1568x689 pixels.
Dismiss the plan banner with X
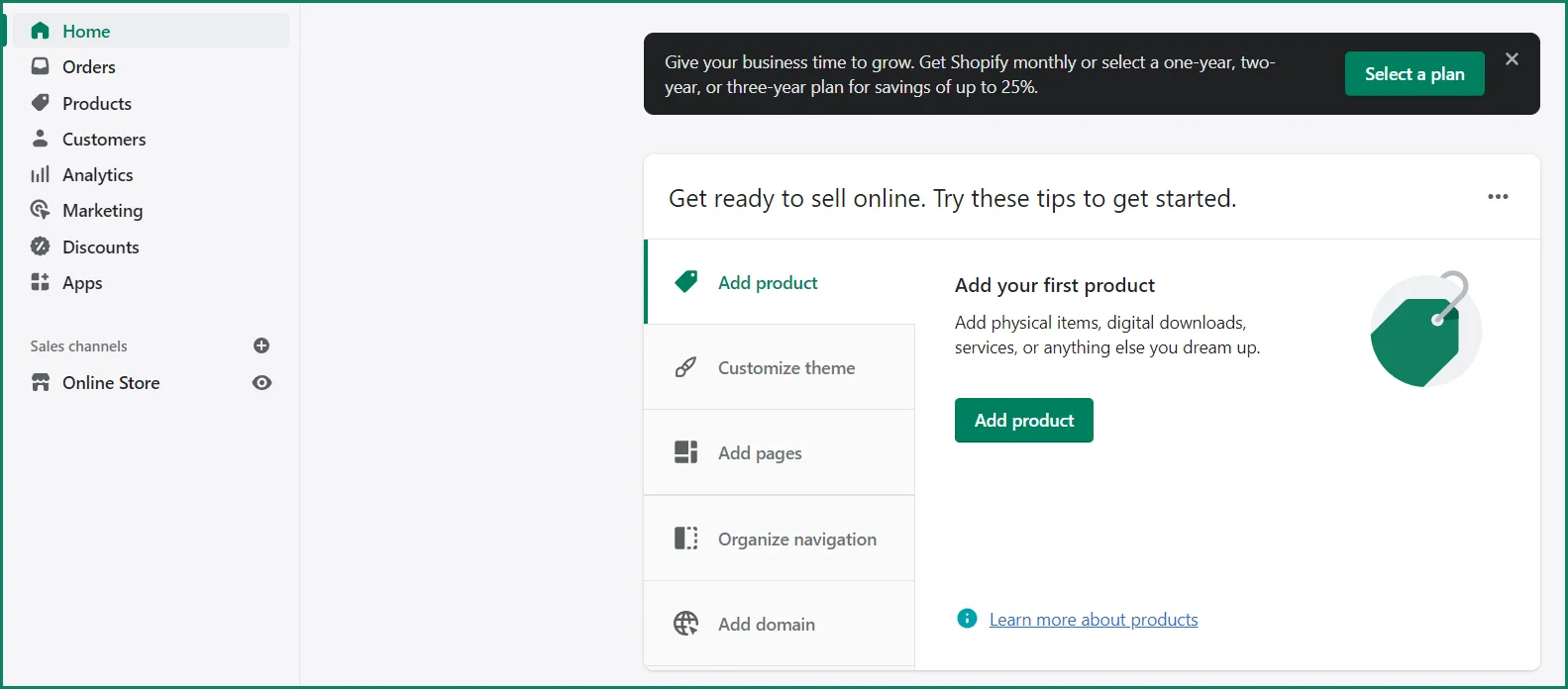point(1512,59)
